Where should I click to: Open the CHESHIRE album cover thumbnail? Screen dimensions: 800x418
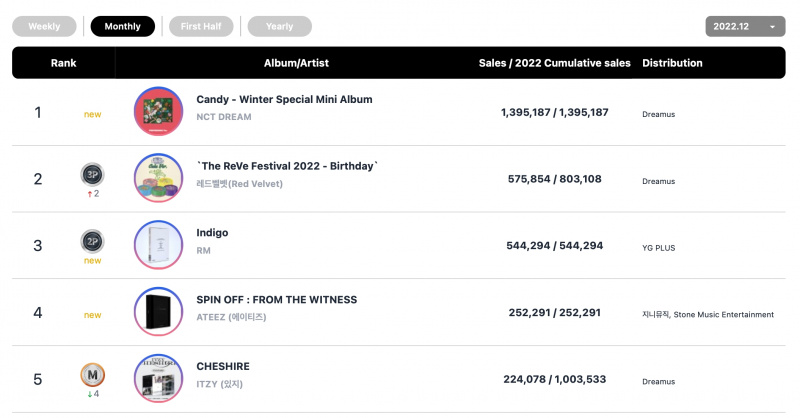pyautogui.click(x=158, y=379)
